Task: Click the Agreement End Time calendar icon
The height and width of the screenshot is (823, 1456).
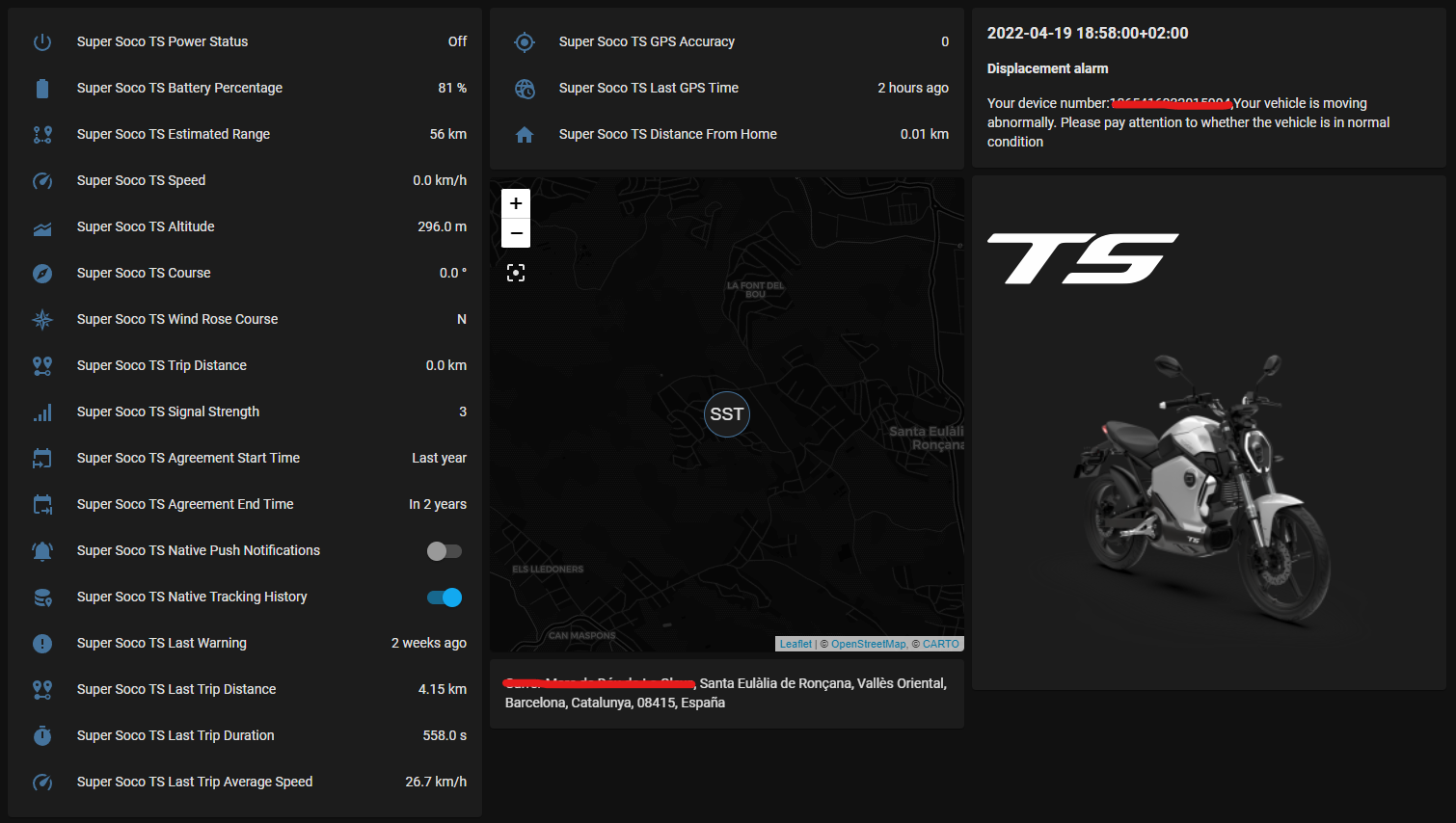Action: coord(42,504)
